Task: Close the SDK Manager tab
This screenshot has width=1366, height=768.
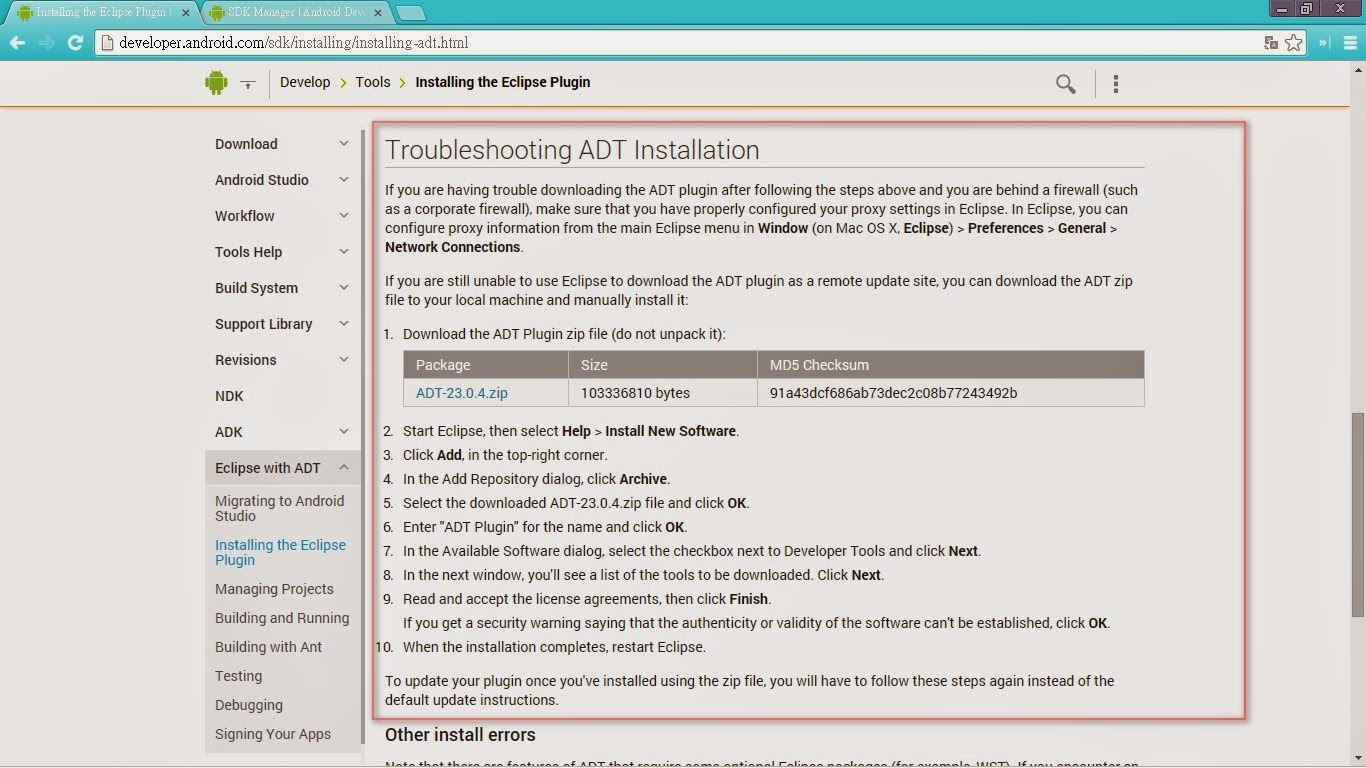Action: click(377, 13)
